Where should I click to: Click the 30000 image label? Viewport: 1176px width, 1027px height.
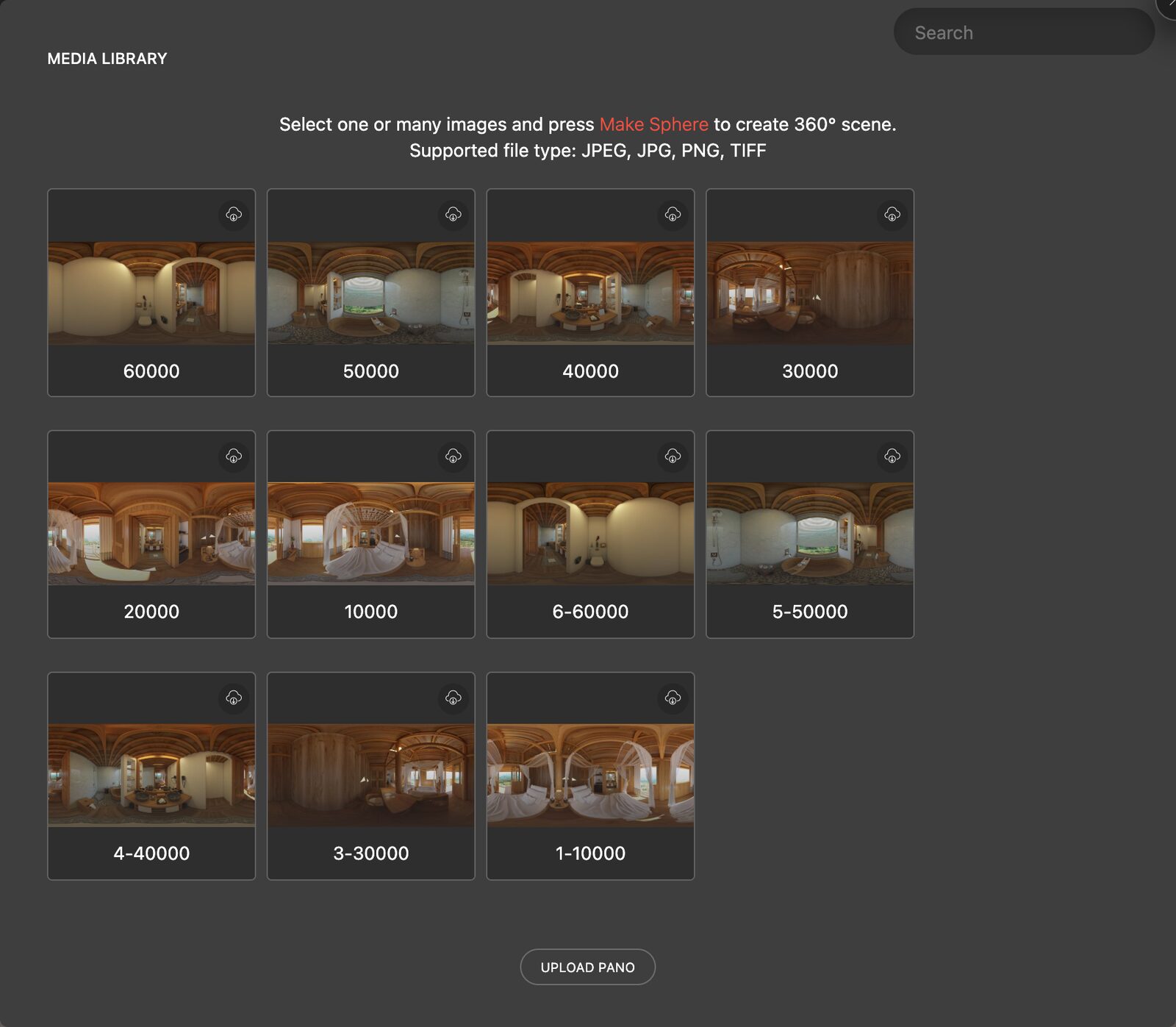coord(810,371)
